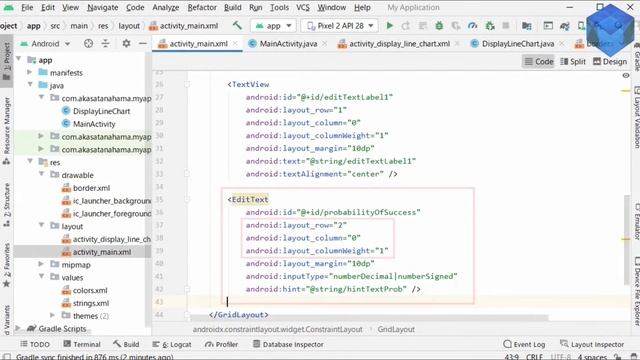Open the Layout Inspector
This screenshot has height=360, width=640.
[592, 344]
